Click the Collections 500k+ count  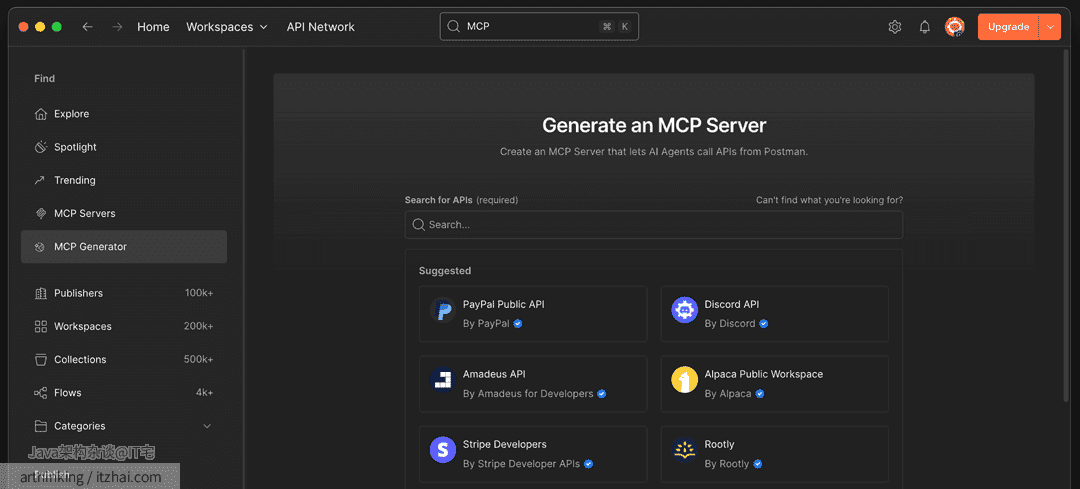click(198, 360)
